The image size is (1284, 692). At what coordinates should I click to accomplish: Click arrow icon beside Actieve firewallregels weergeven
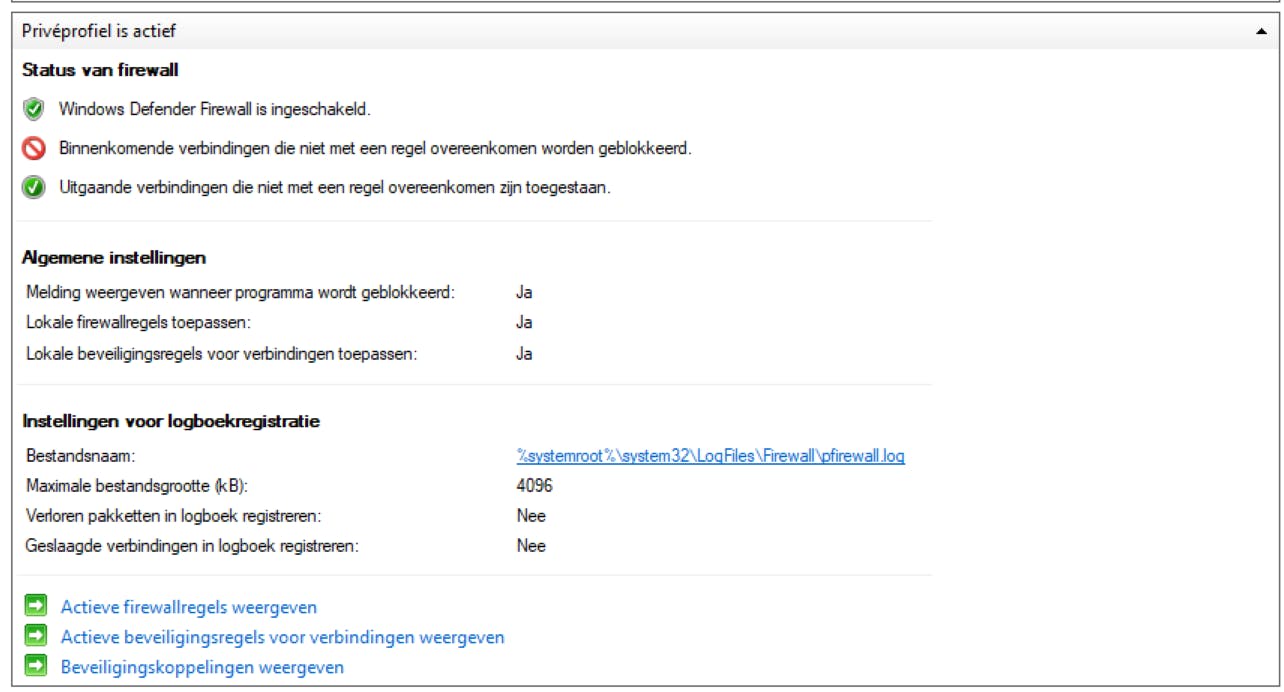click(x=36, y=606)
